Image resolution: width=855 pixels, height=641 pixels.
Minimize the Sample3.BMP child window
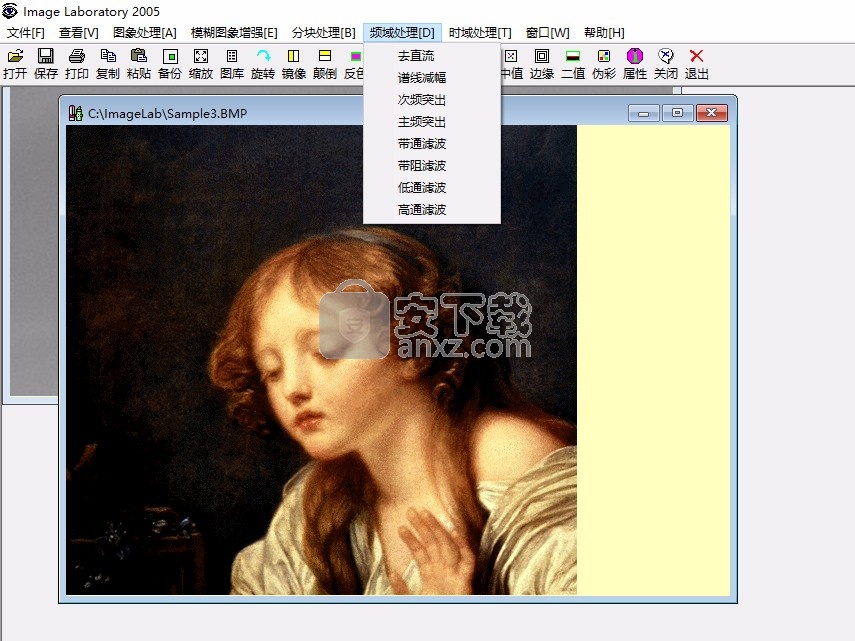(x=644, y=113)
